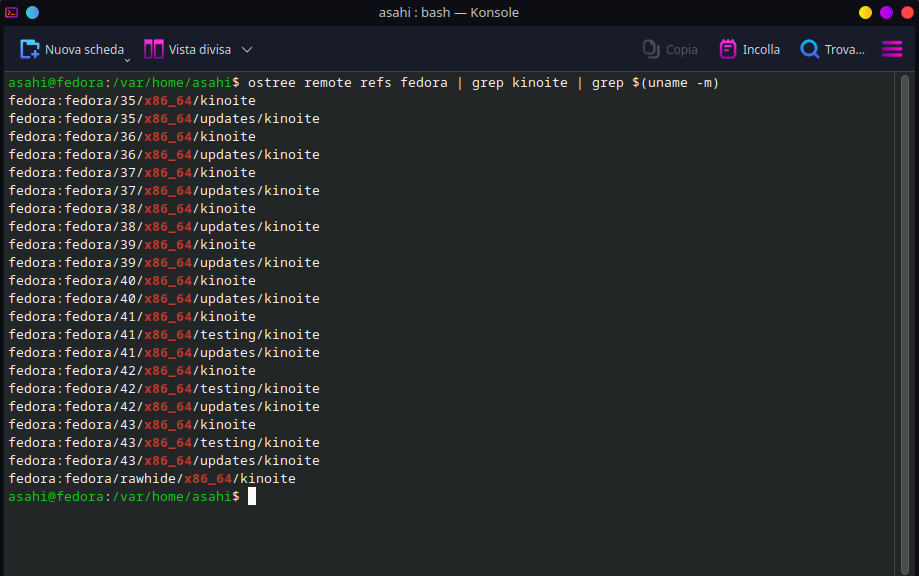Image resolution: width=919 pixels, height=576 pixels.
Task: Click the window title 'asahi : bash — Konsole'
Action: pyautogui.click(x=459, y=12)
